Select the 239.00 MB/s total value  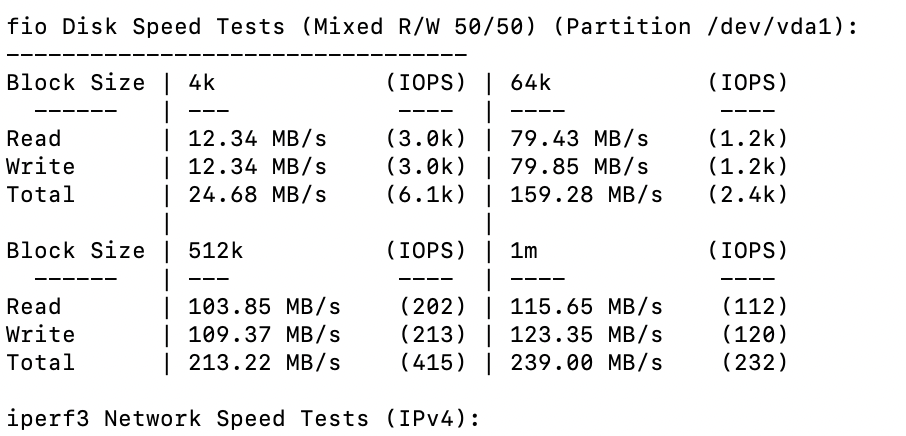click(586, 363)
